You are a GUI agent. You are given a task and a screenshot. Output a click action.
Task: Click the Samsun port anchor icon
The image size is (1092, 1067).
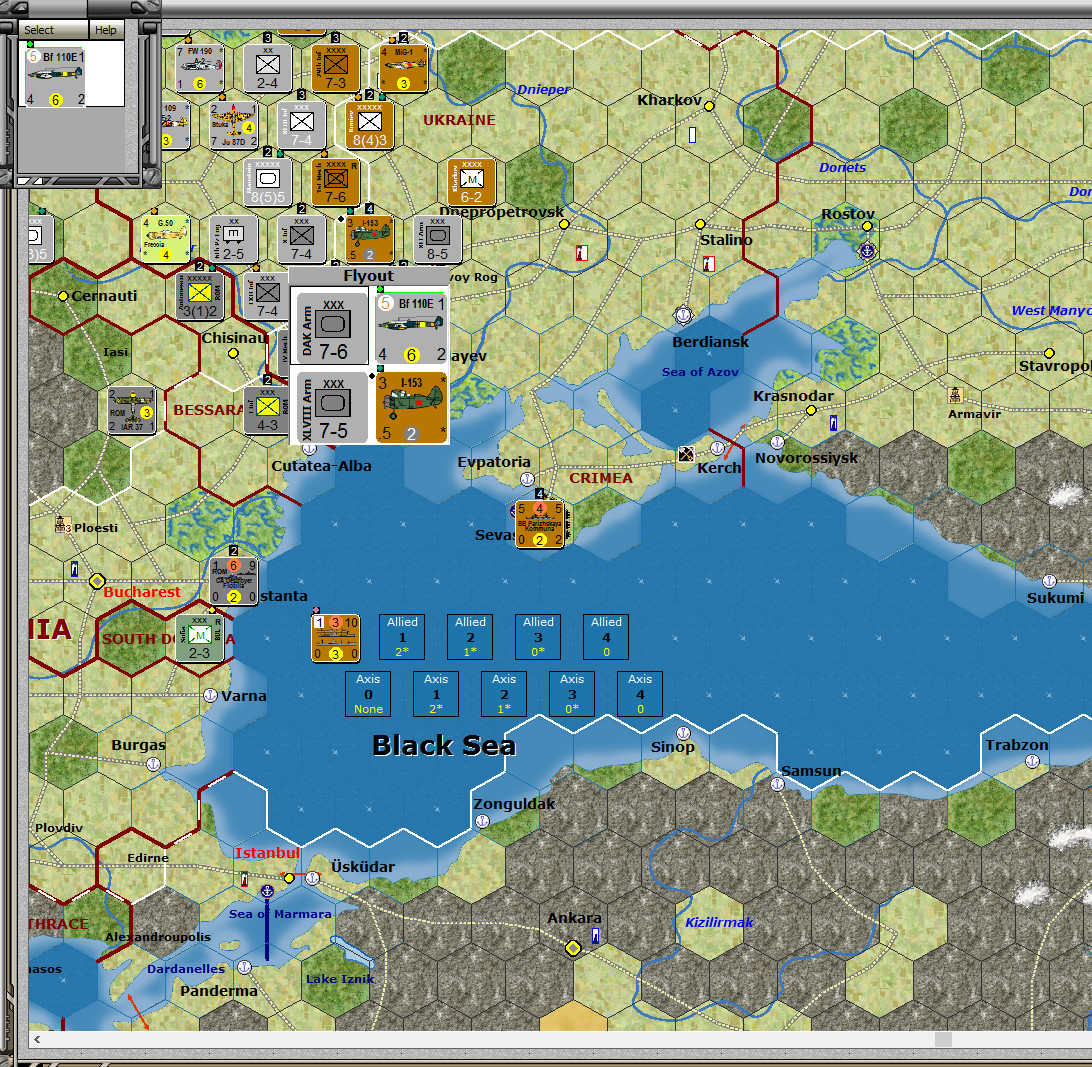tap(777, 784)
